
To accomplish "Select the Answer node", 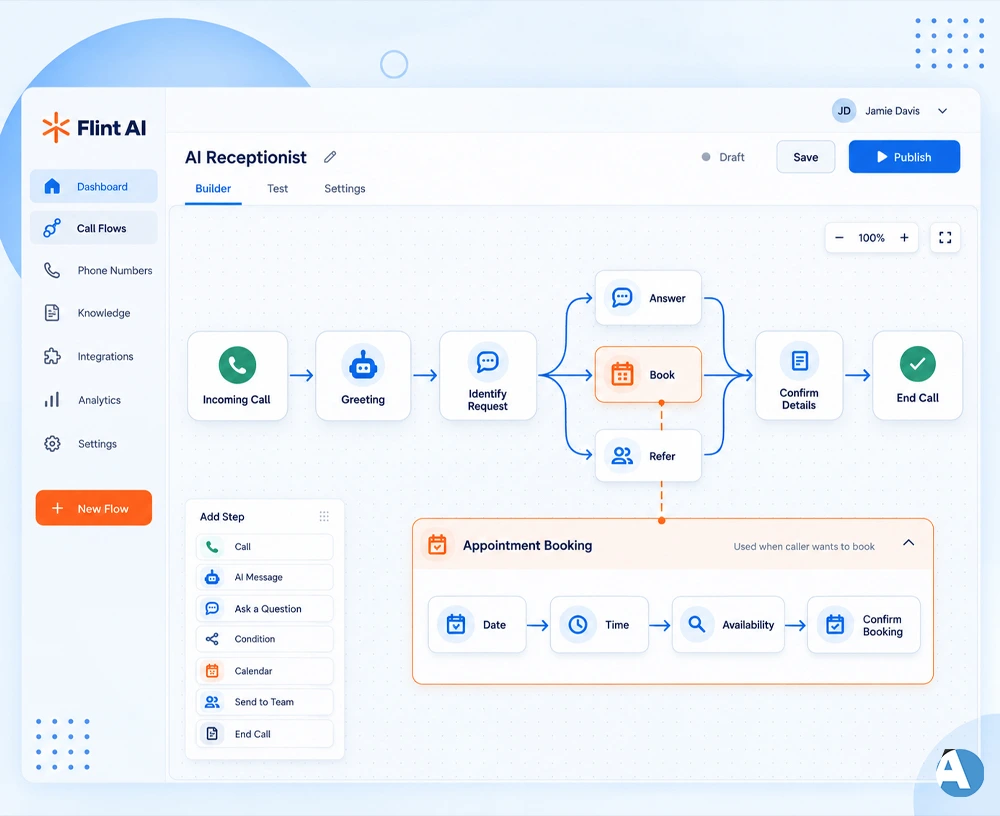I will pyautogui.click(x=648, y=298).
